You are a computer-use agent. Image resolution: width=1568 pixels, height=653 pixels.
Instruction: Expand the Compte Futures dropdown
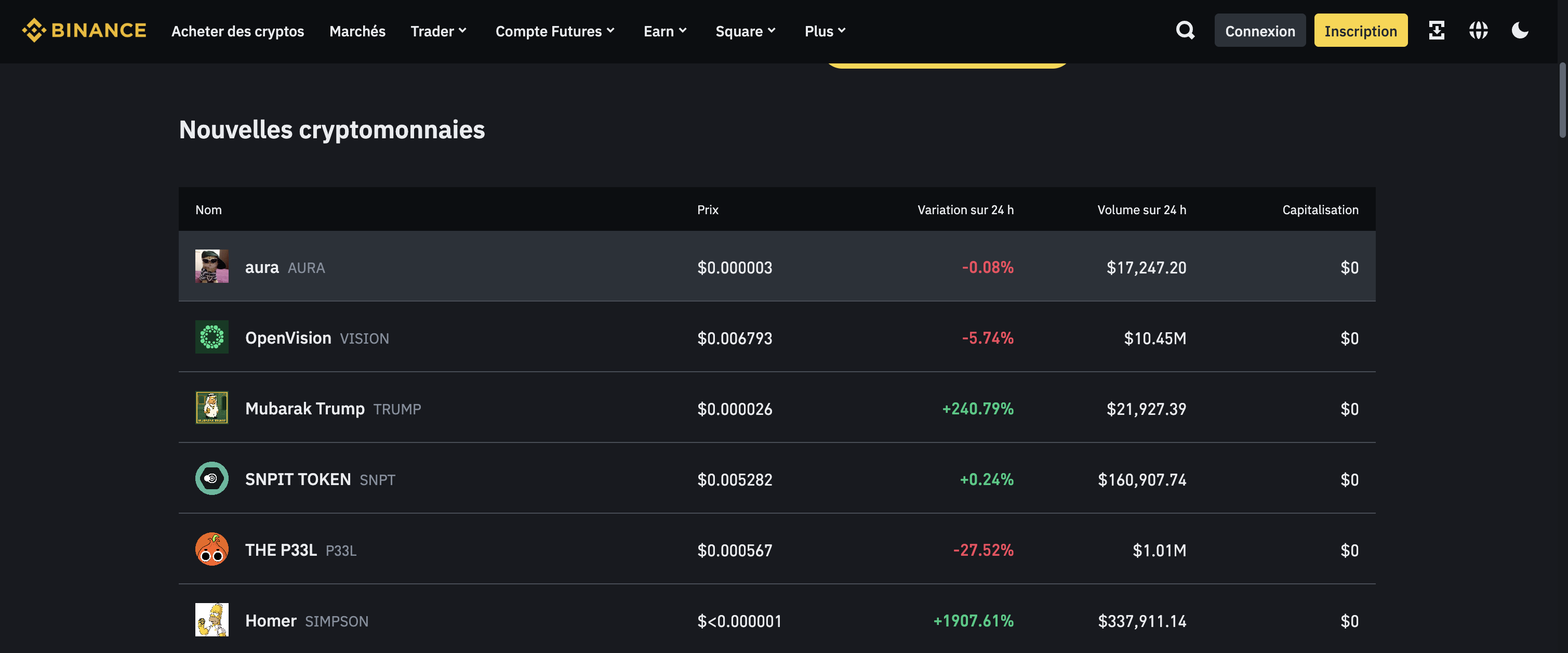[x=555, y=31]
